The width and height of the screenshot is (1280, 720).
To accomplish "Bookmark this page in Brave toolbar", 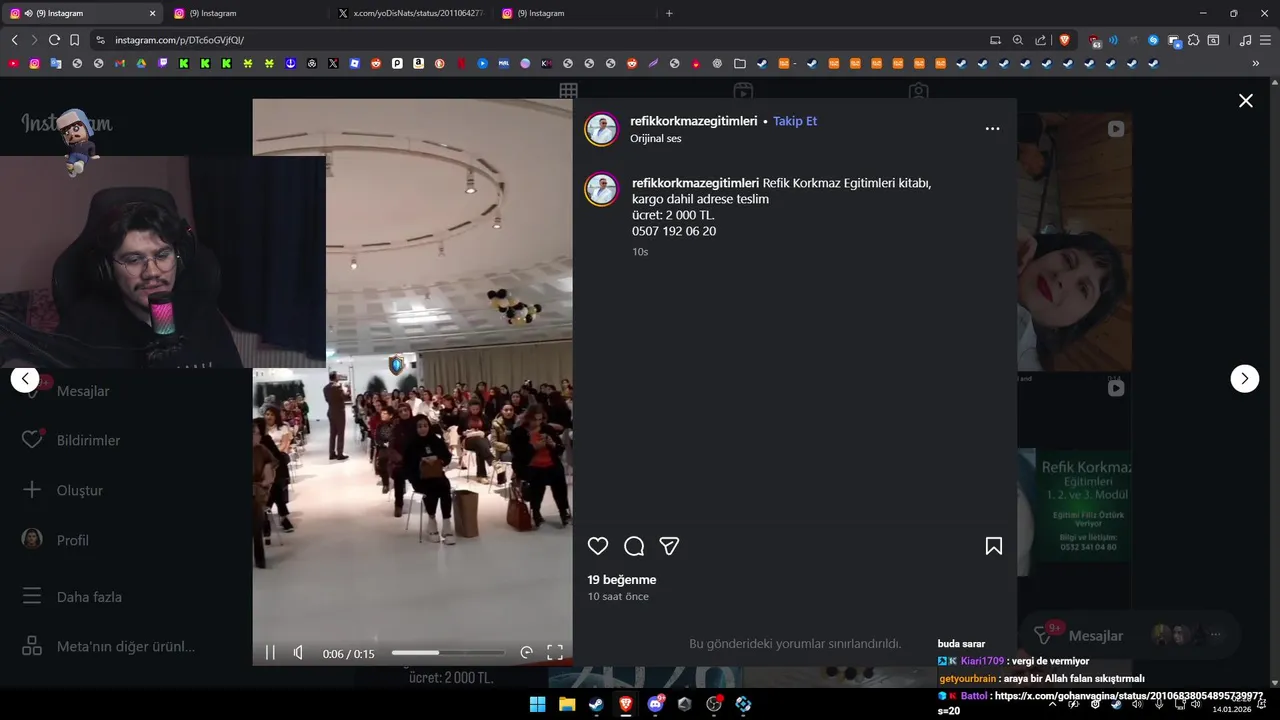I will coord(74,40).
